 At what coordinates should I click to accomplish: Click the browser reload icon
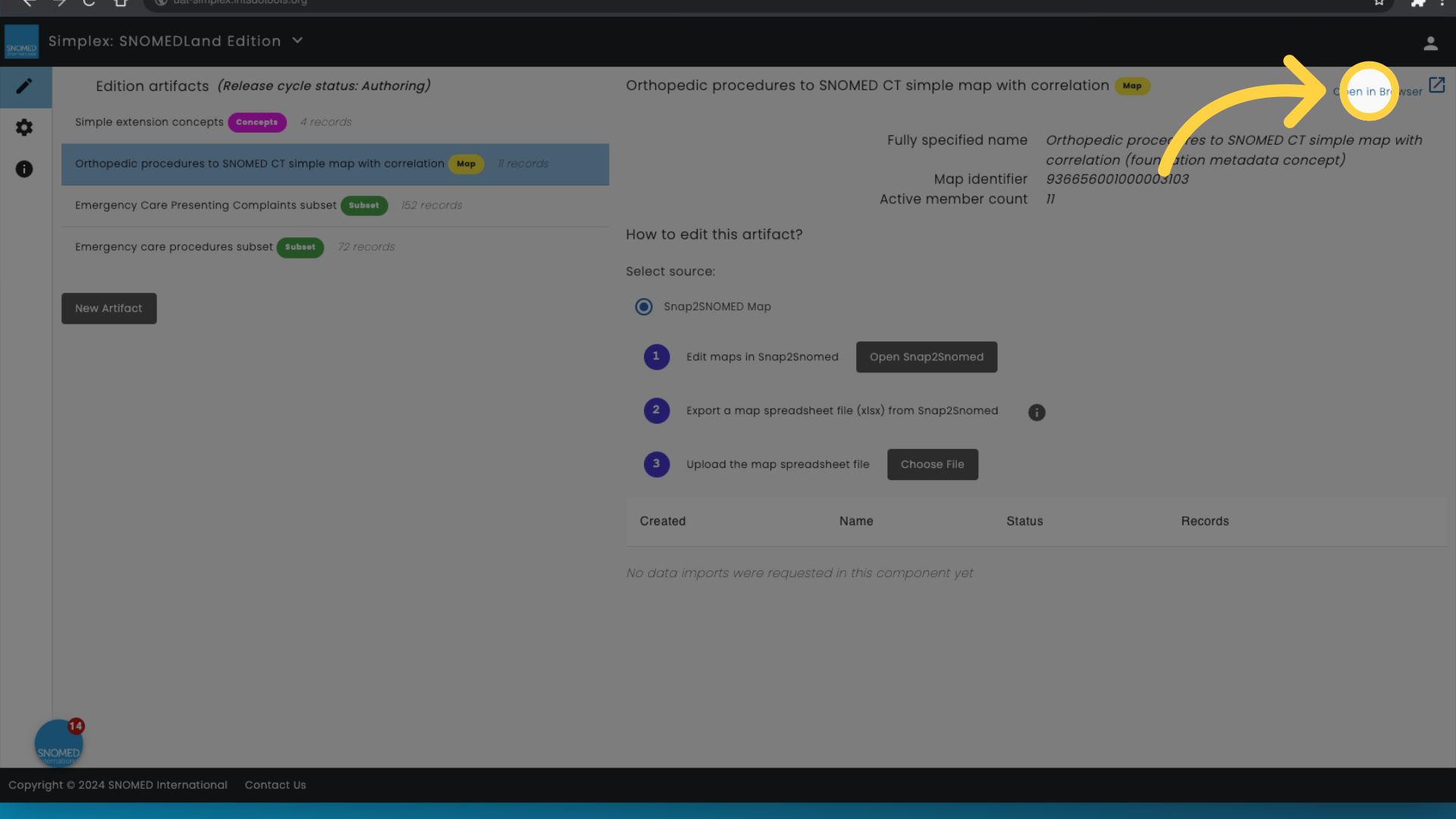[x=89, y=2]
